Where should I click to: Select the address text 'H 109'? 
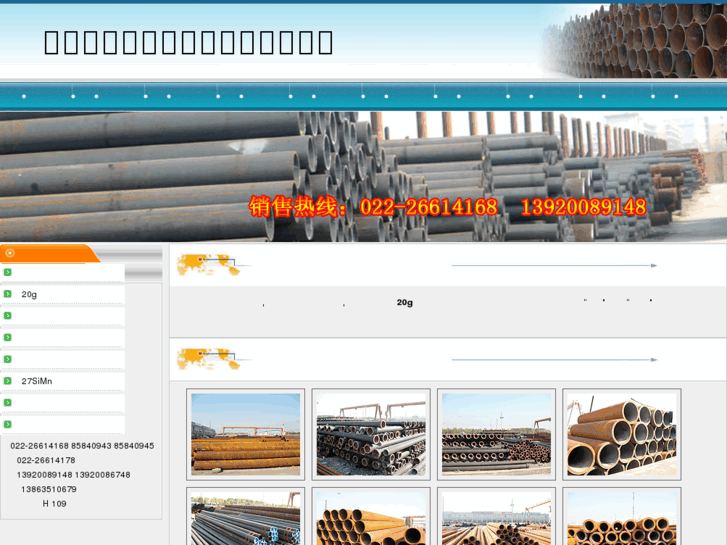click(x=54, y=503)
